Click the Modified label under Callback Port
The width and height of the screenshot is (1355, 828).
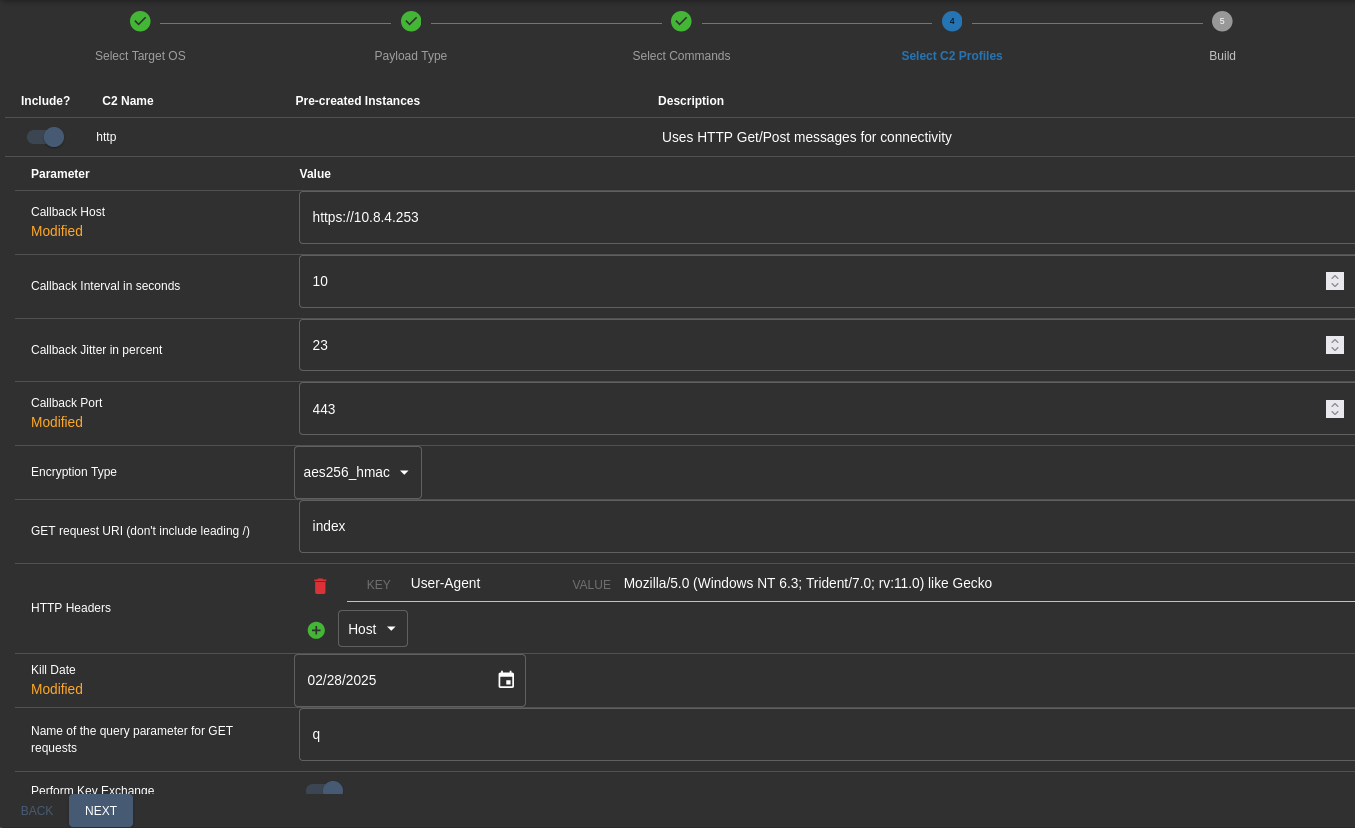click(57, 422)
